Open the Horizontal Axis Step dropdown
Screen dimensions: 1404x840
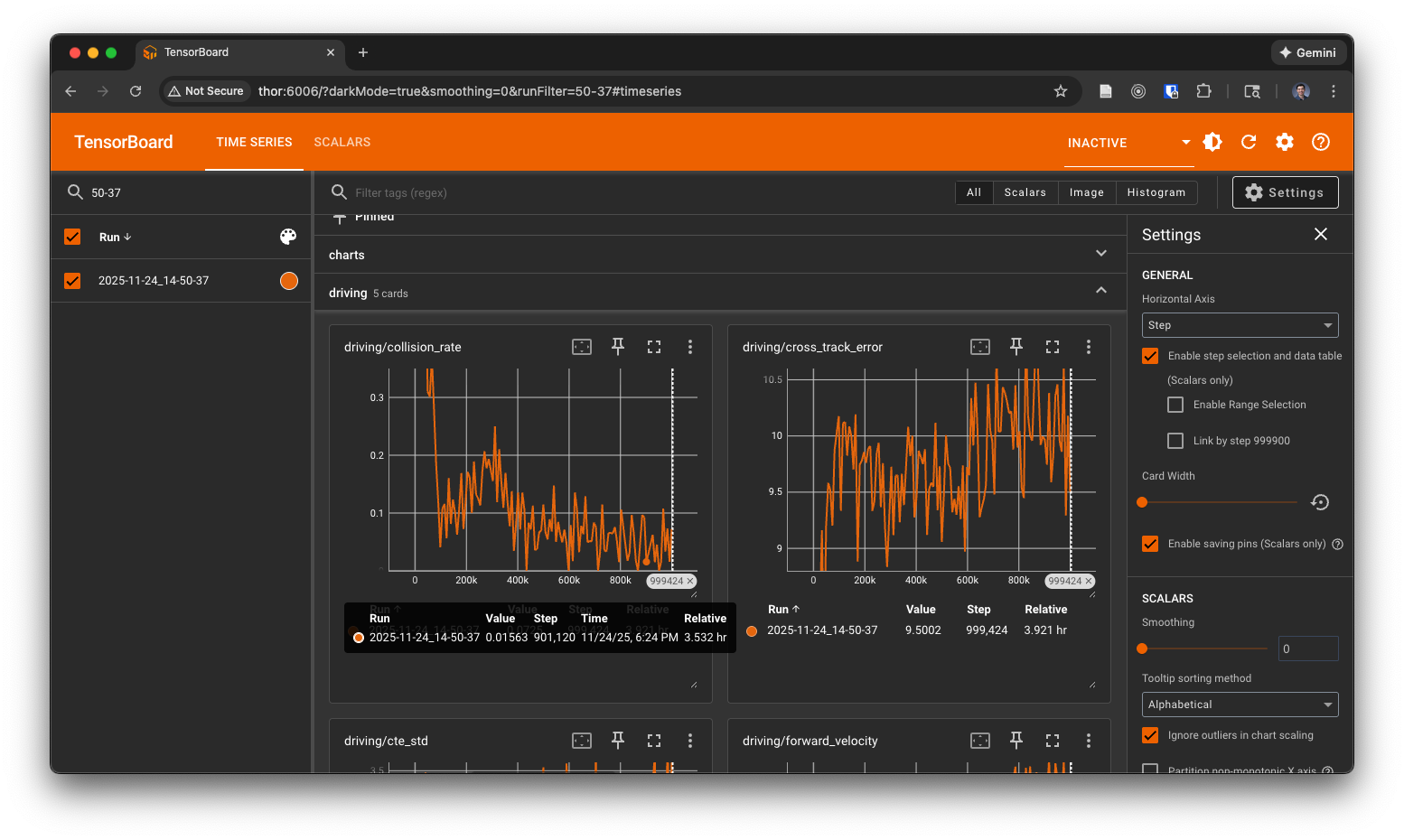(1240, 325)
